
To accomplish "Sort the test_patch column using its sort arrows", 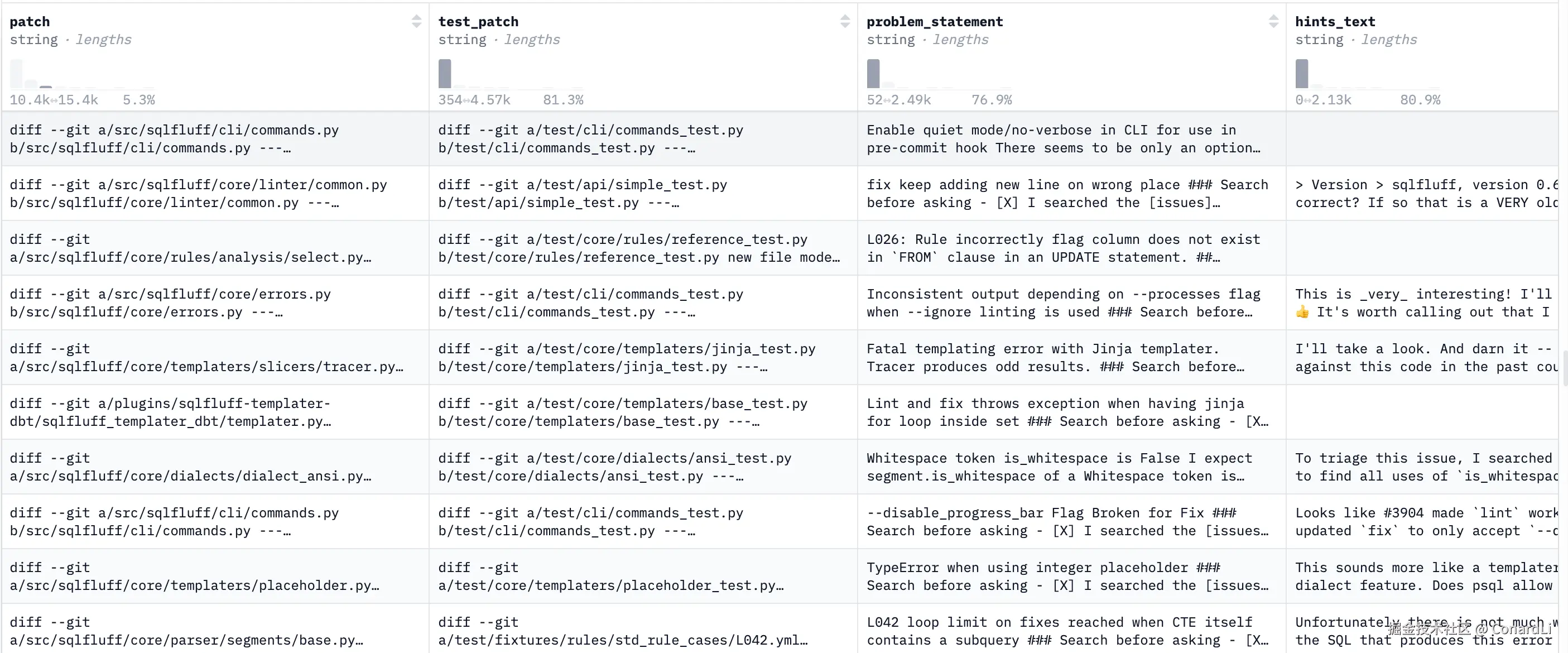I will pyautogui.click(x=845, y=21).
